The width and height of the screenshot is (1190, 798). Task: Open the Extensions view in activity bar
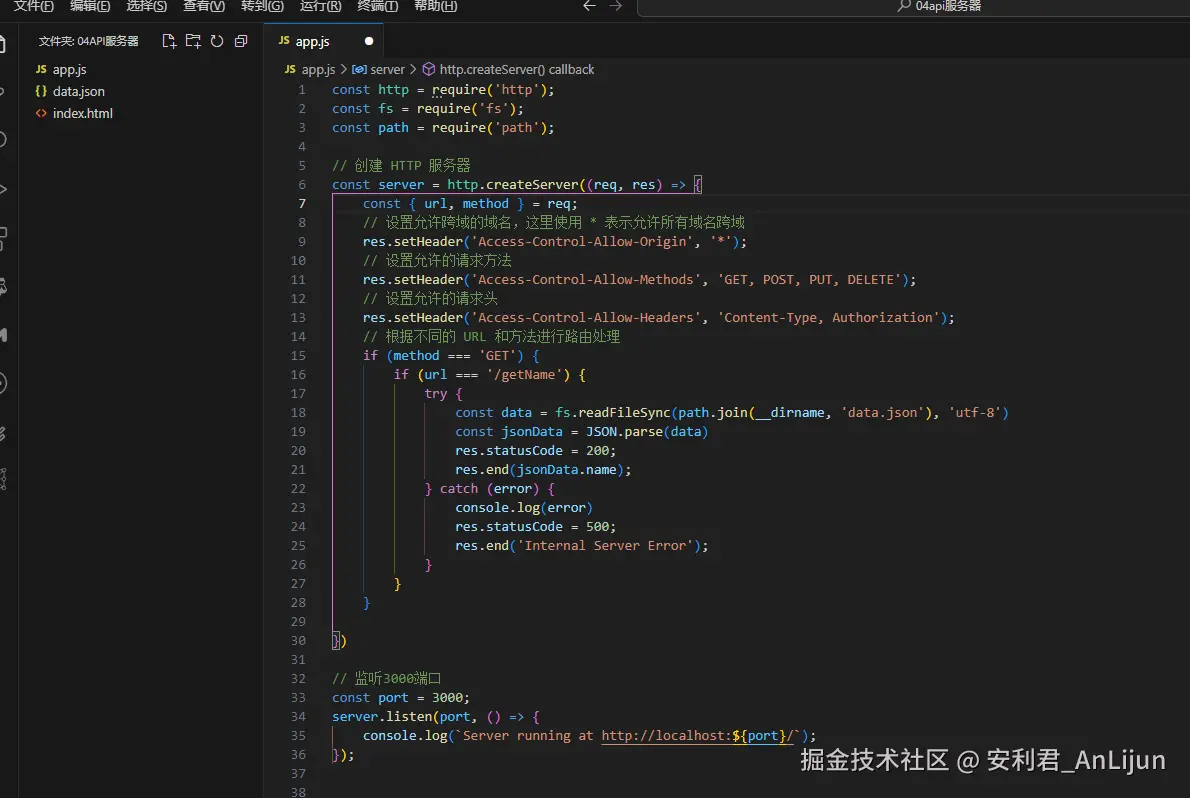3,238
